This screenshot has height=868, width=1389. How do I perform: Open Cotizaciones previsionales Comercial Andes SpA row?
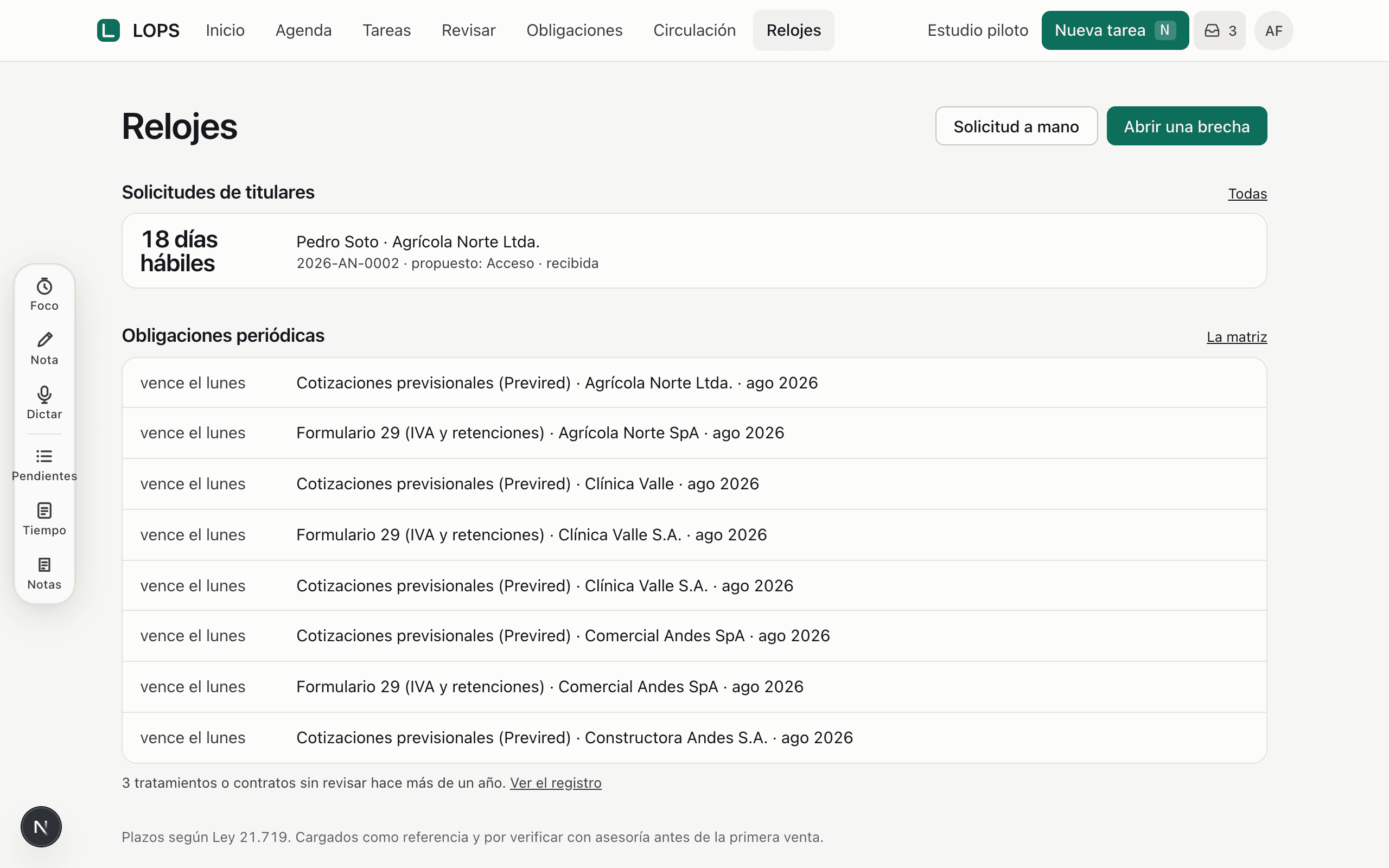click(694, 636)
